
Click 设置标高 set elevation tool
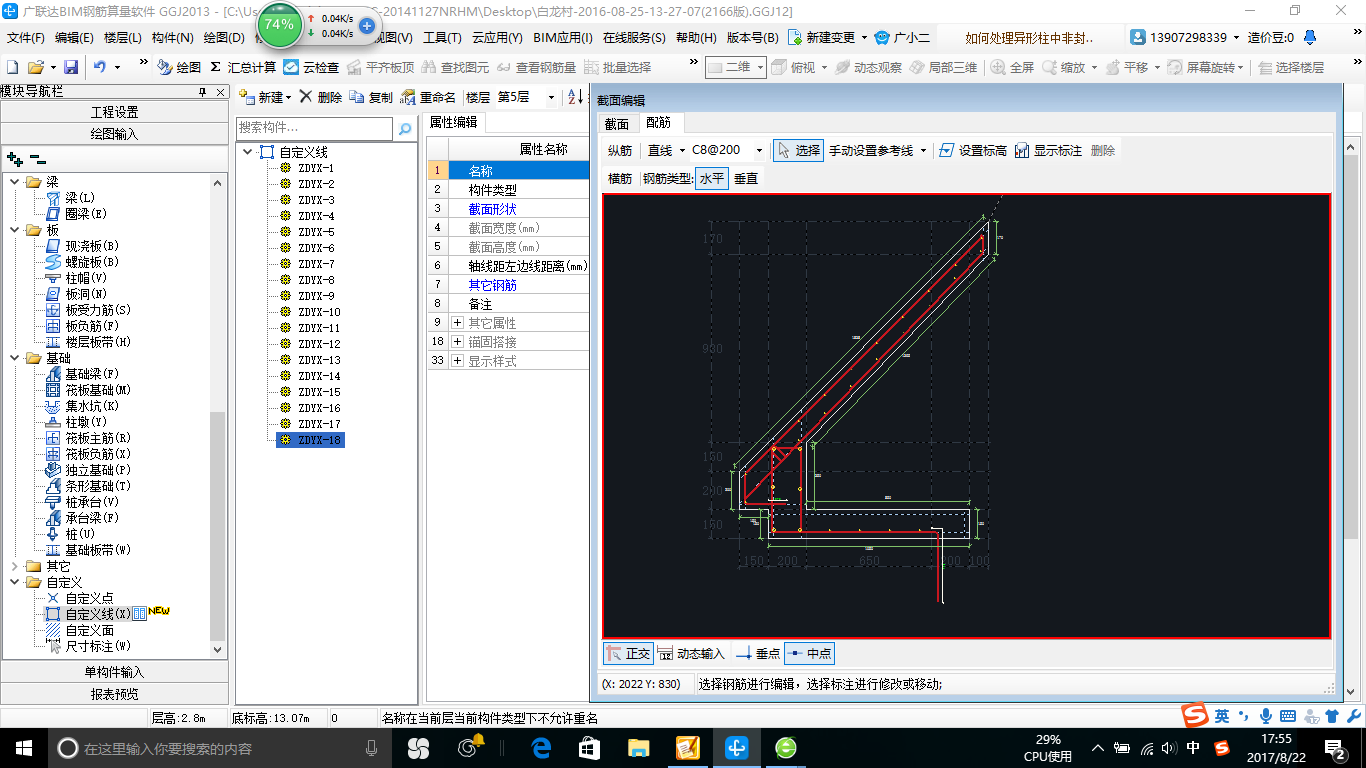(x=973, y=150)
